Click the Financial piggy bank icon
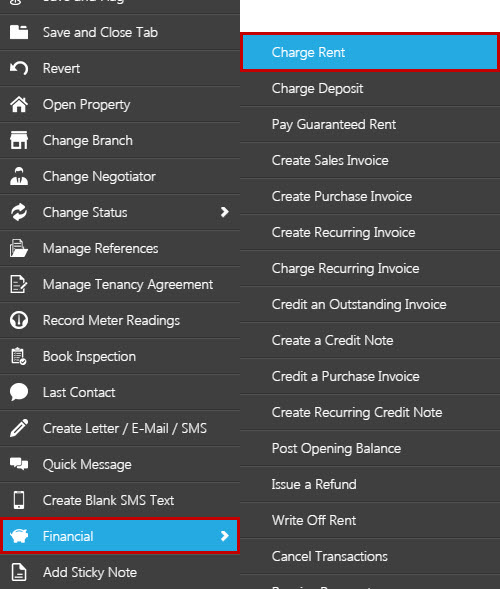The width and height of the screenshot is (500, 589). pos(19,536)
